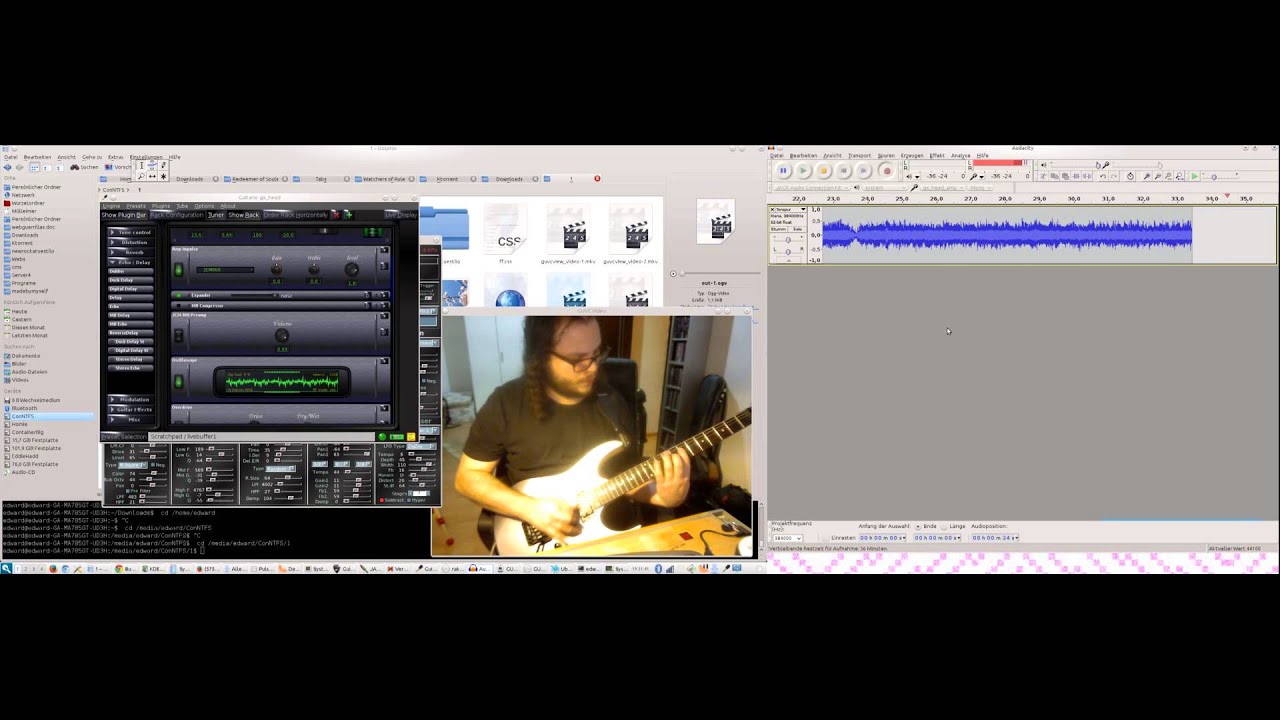Click the Show Plugin Bar button
This screenshot has height=720, width=1280.
pos(124,215)
